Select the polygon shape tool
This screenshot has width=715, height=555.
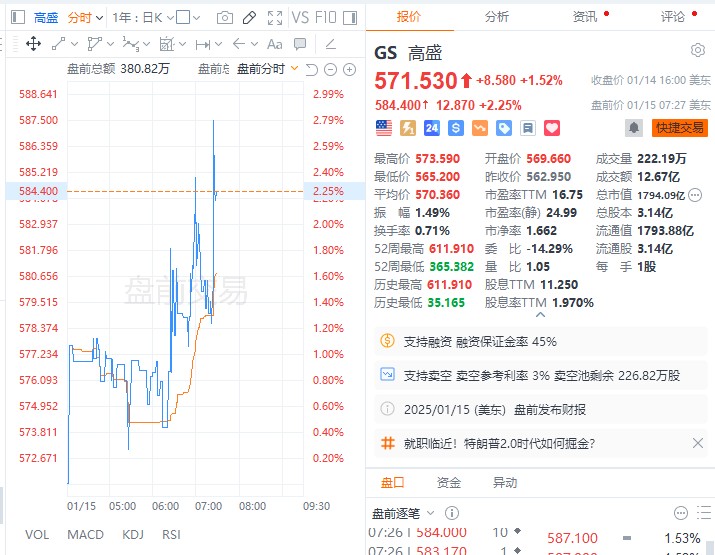click(94, 44)
